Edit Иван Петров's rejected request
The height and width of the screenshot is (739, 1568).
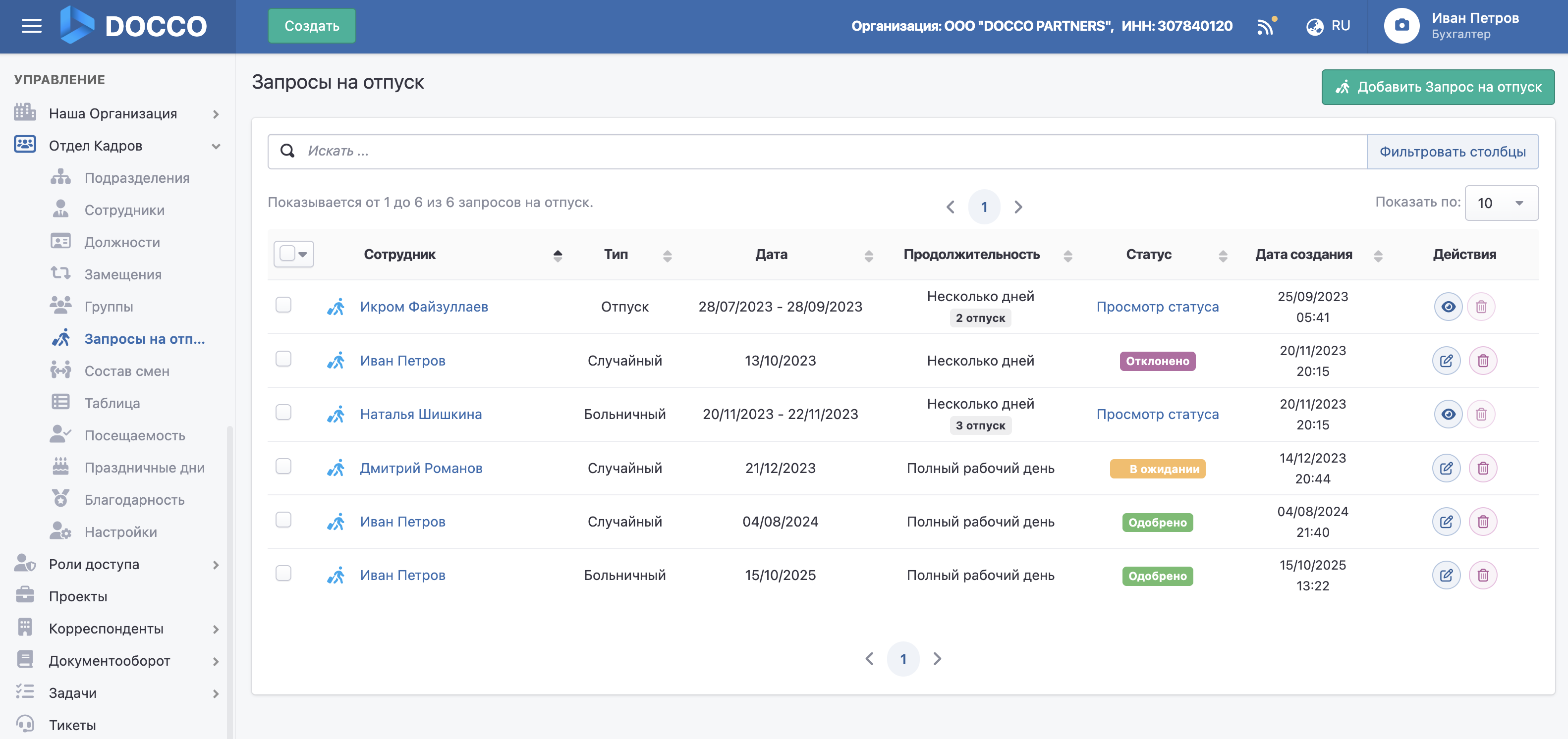(x=1446, y=361)
